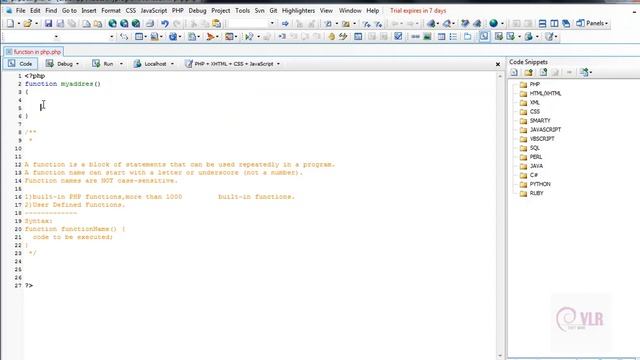This screenshot has width=640, height=360.
Task: Click the insert image icon in the second toolbar
Action: (x=427, y=37)
